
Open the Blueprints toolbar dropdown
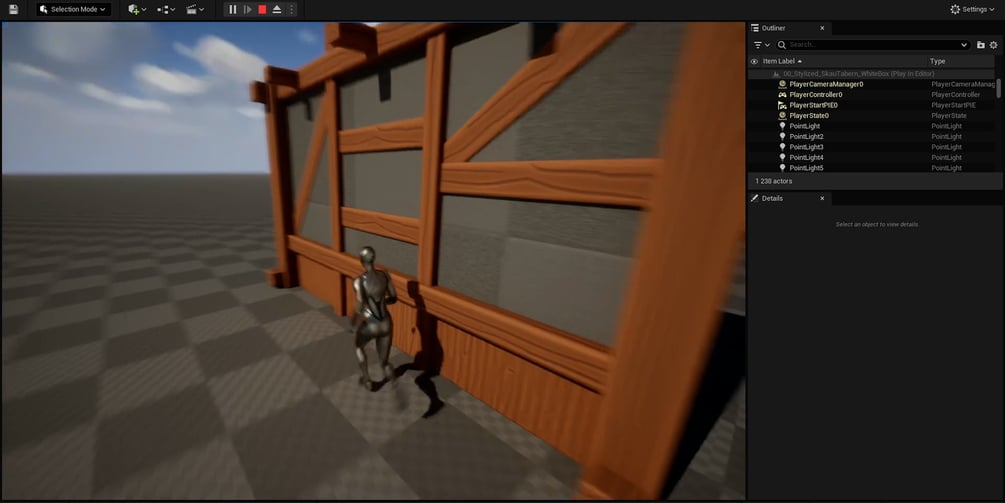pos(166,10)
